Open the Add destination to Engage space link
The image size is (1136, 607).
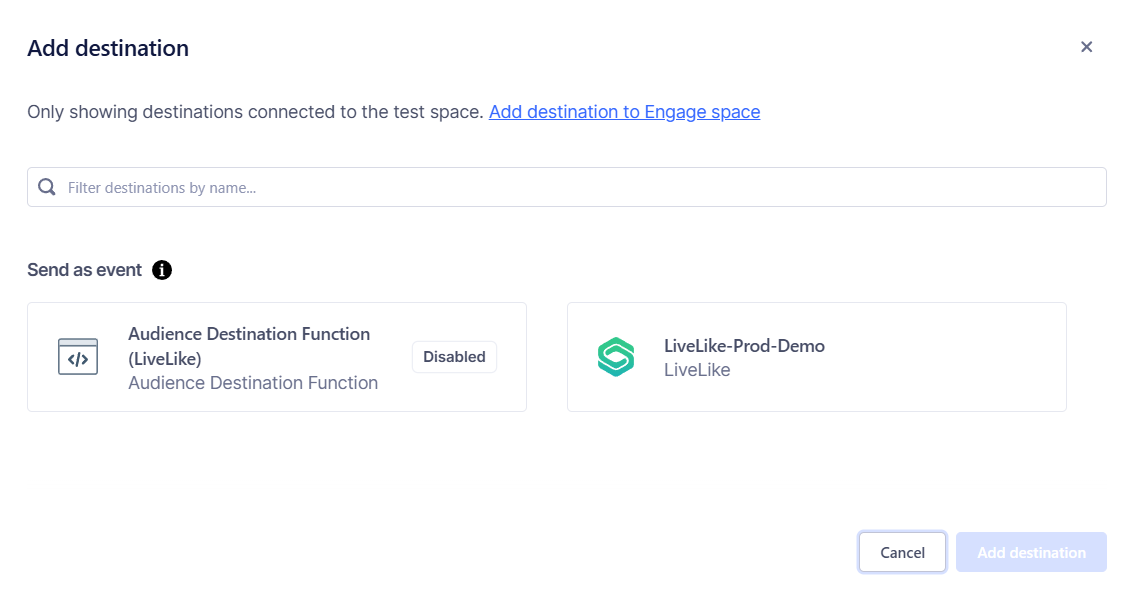(x=624, y=112)
